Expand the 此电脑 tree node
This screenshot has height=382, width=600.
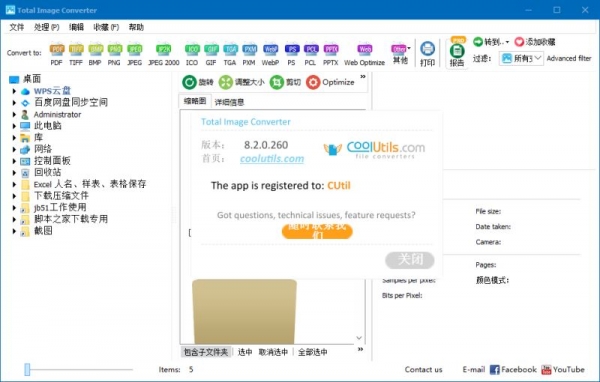click(14, 126)
